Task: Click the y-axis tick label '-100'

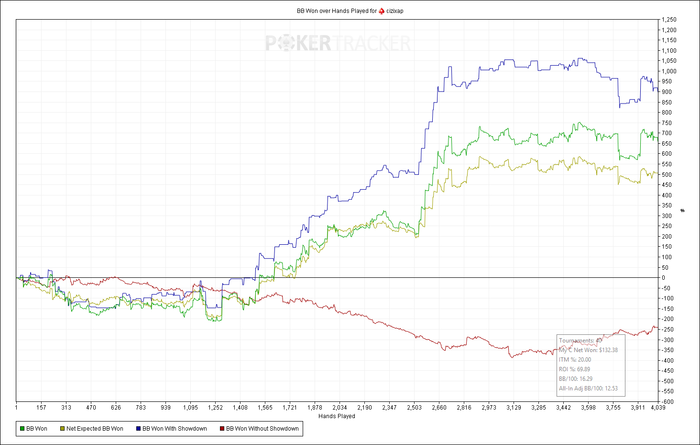Action: coord(667,299)
